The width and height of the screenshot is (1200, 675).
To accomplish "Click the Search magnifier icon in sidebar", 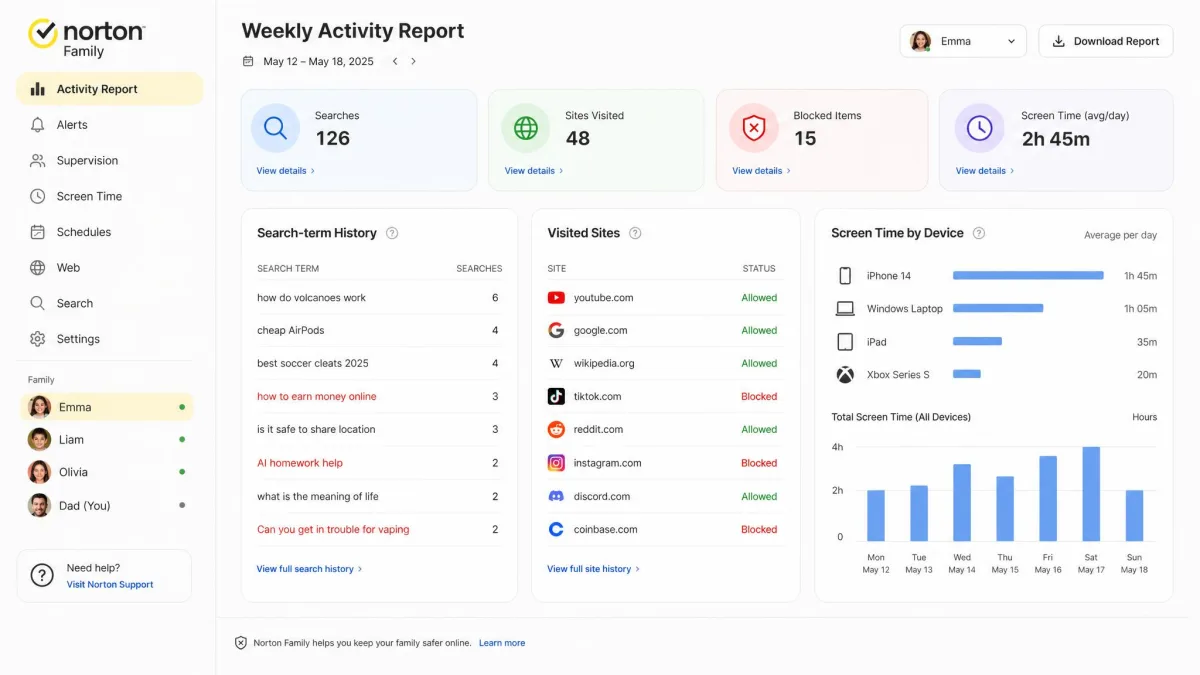I will (38, 303).
